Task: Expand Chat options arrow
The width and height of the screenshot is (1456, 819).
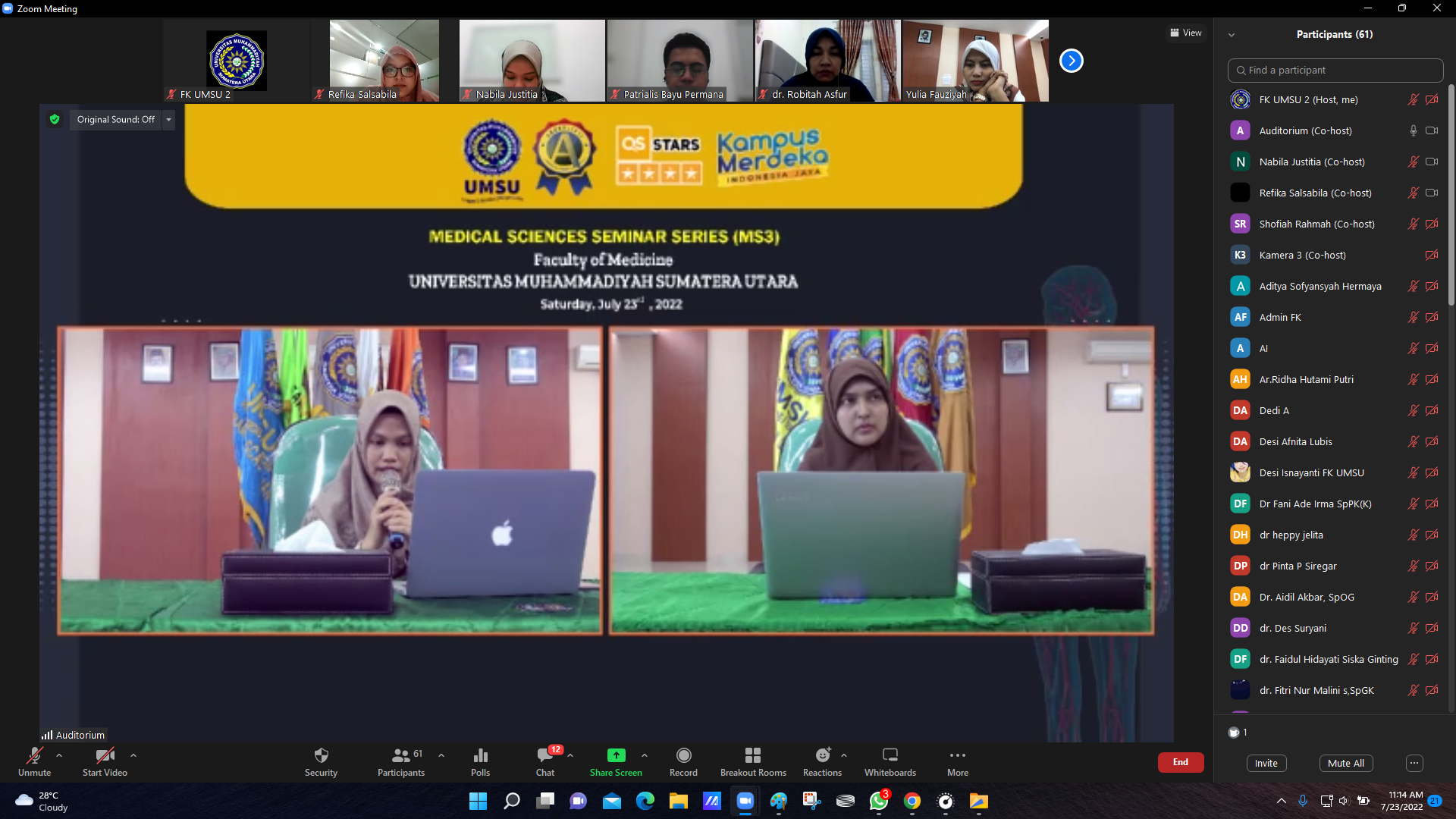Action: point(570,755)
